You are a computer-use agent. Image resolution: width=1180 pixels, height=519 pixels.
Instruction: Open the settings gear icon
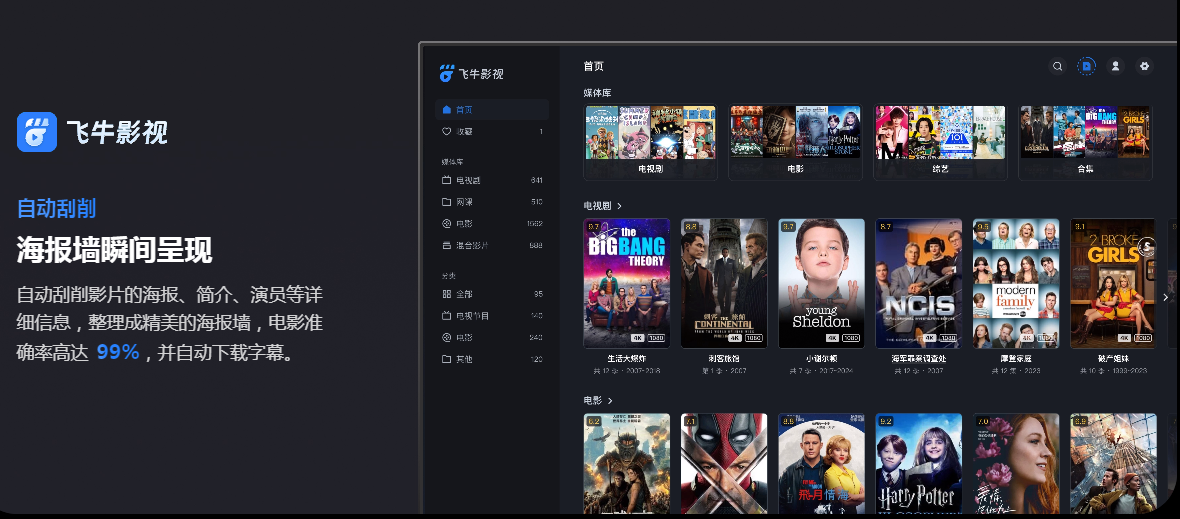[1145, 66]
